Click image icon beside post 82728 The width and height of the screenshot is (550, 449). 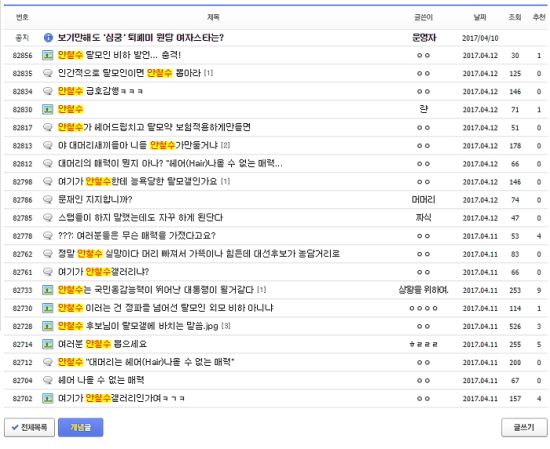click(x=48, y=326)
